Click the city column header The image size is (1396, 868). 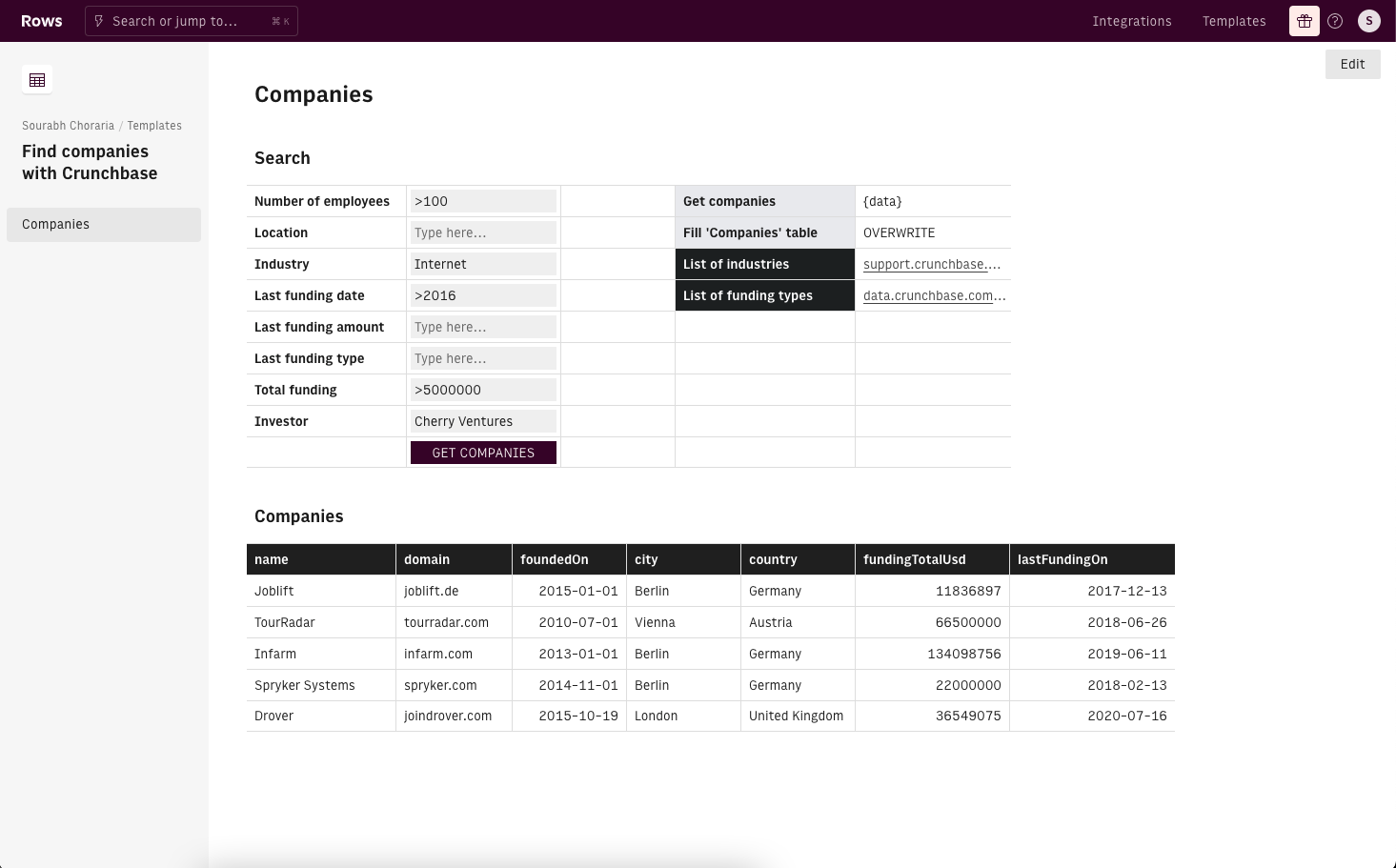683,559
